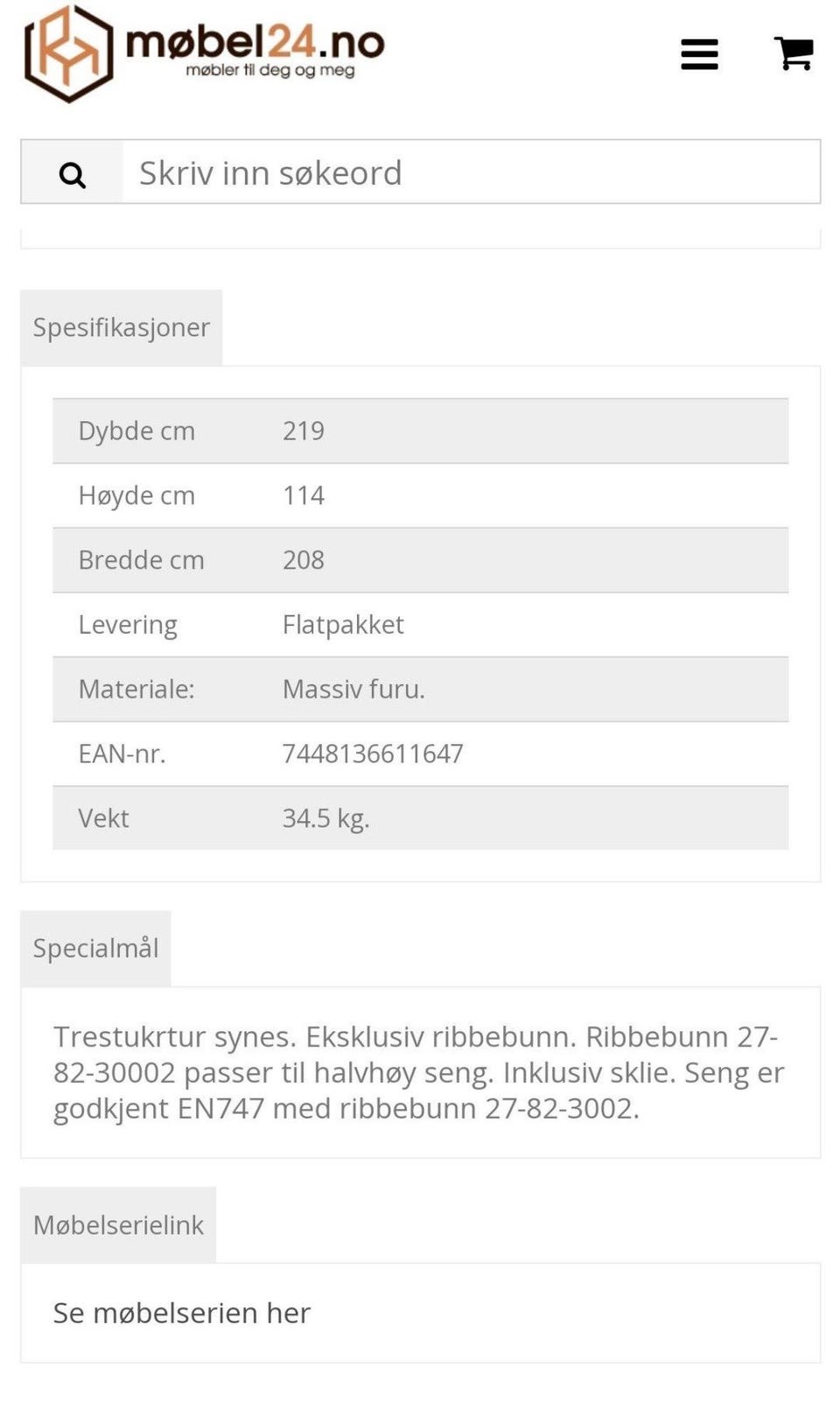Open 'Se møbelserien her' link
Screen dimensions: 840x1402
point(181,1313)
